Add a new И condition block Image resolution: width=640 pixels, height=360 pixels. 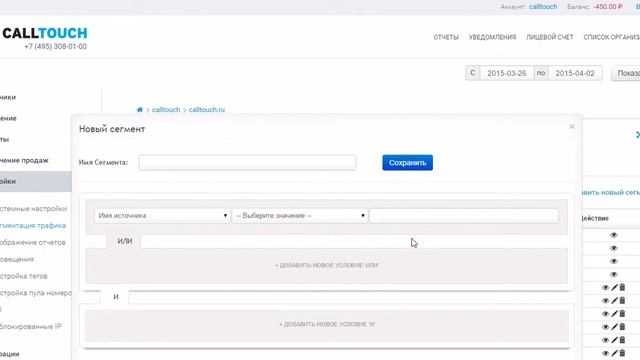tap(327, 324)
